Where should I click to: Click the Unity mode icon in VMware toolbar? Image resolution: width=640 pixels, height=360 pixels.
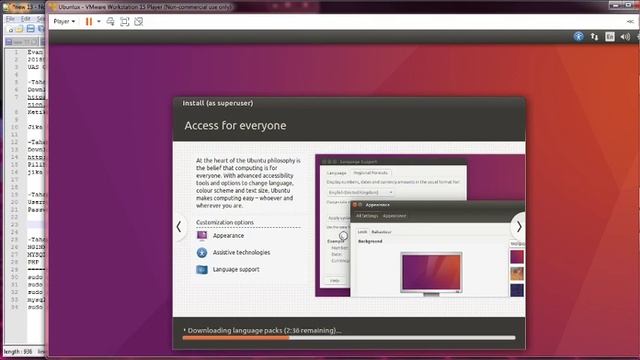pyautogui.click(x=139, y=22)
